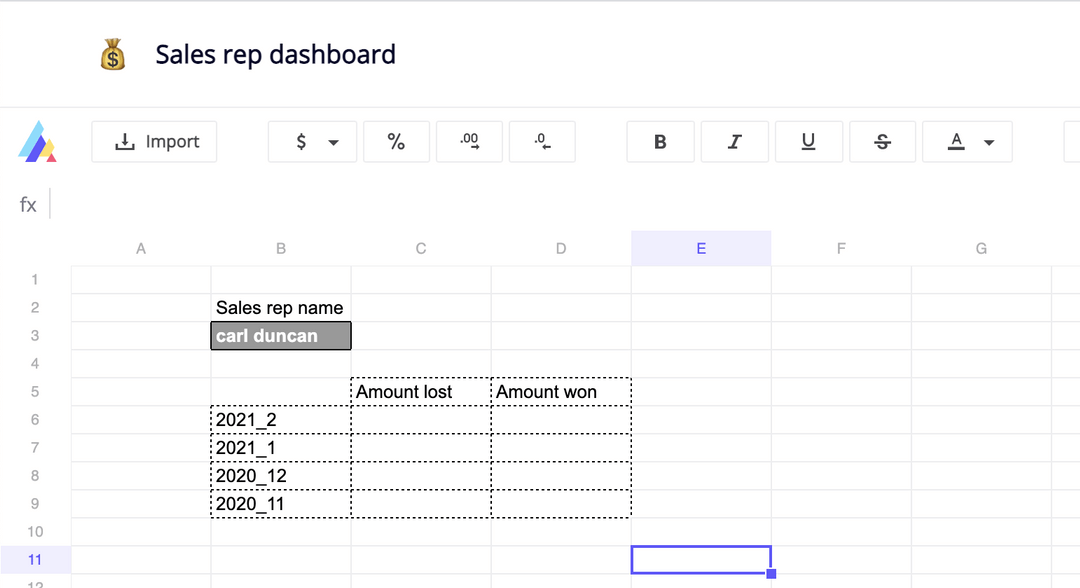Toggle underline formatting
Screen dimensions: 1080x588
(808, 141)
